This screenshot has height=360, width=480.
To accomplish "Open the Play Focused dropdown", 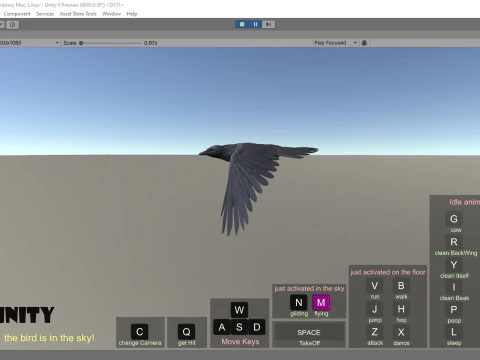I will [x=336, y=43].
